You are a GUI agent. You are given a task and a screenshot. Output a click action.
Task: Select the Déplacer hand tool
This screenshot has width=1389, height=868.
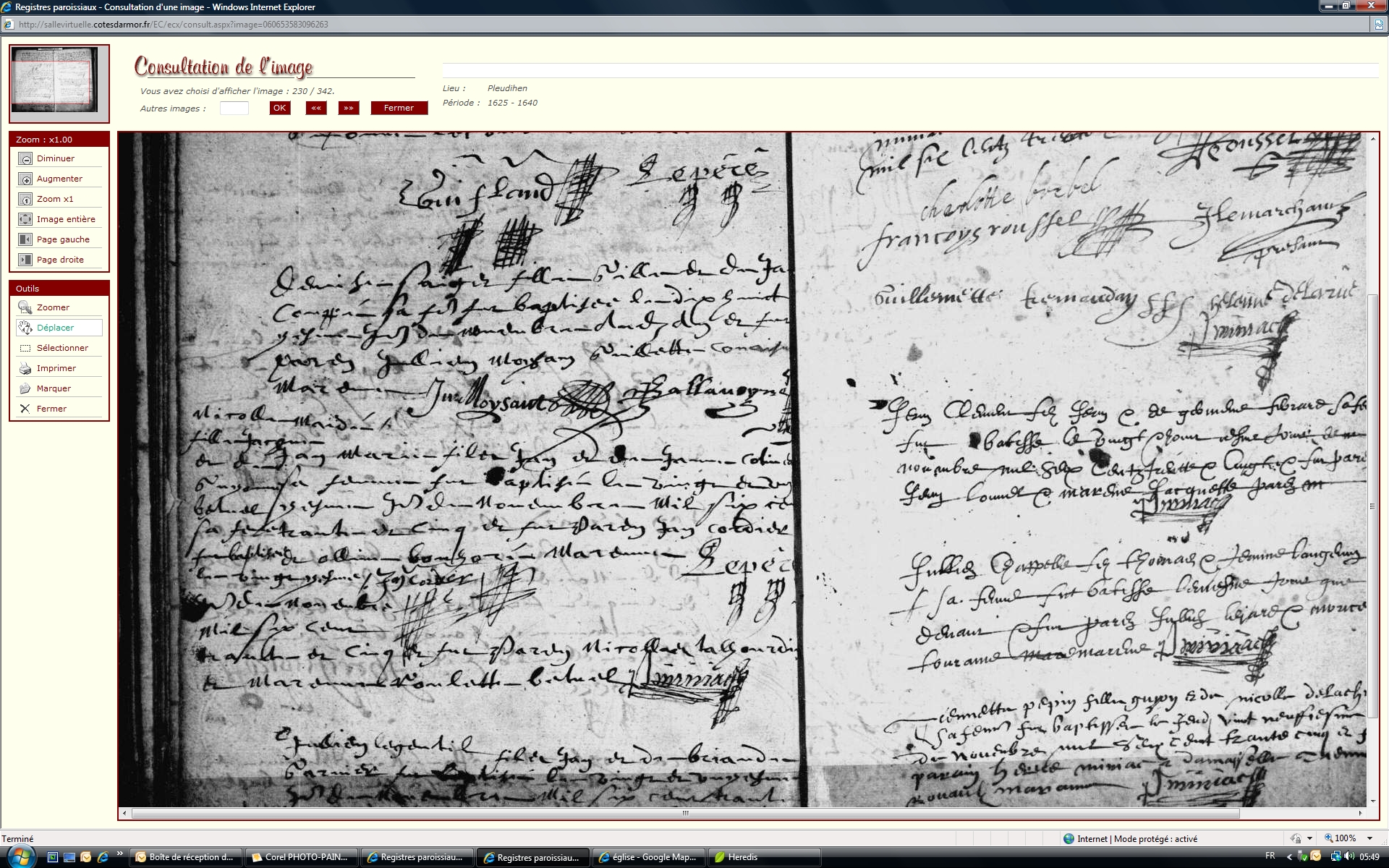[25, 328]
